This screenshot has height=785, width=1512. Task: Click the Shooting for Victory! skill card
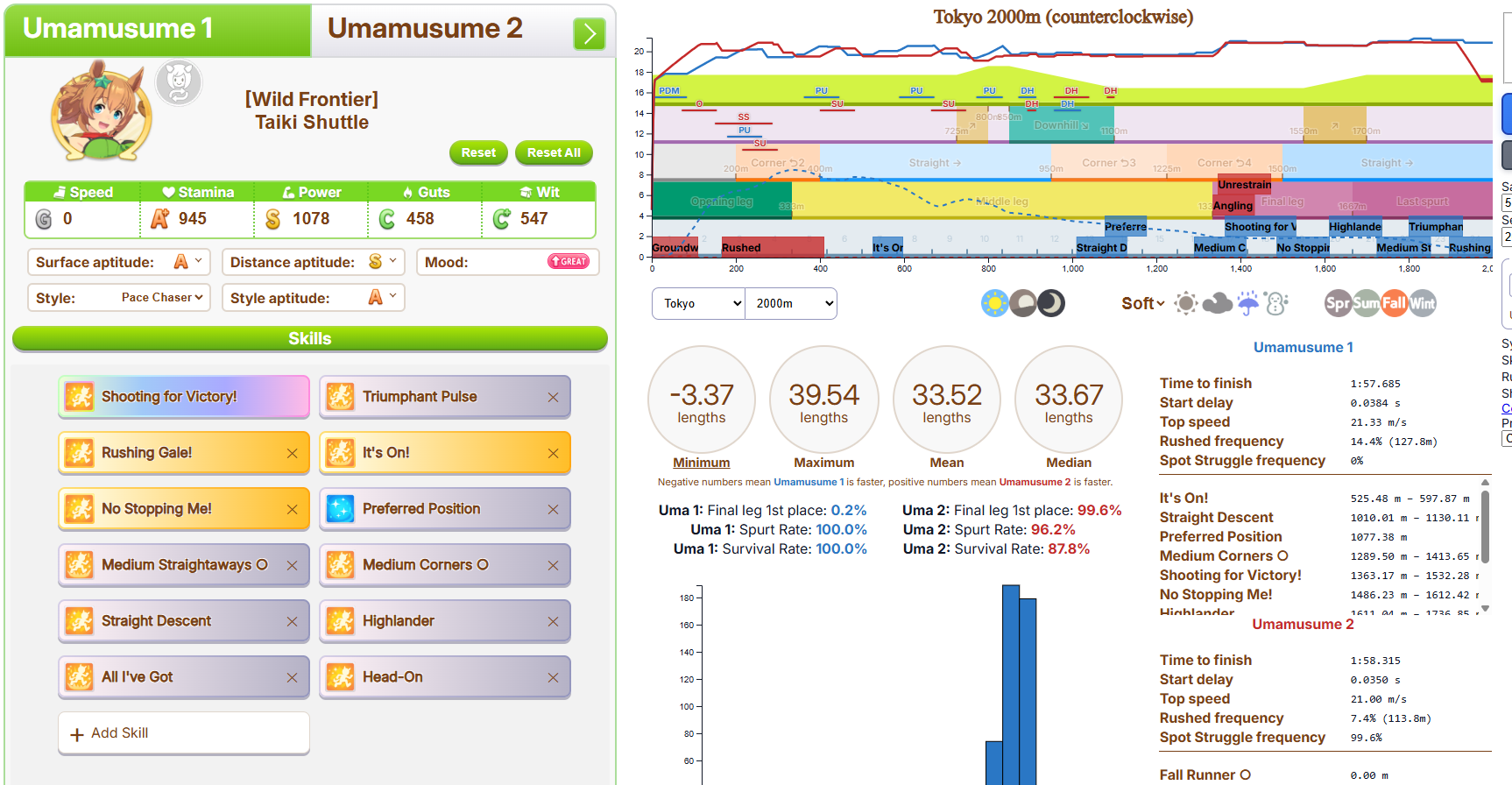tap(184, 397)
